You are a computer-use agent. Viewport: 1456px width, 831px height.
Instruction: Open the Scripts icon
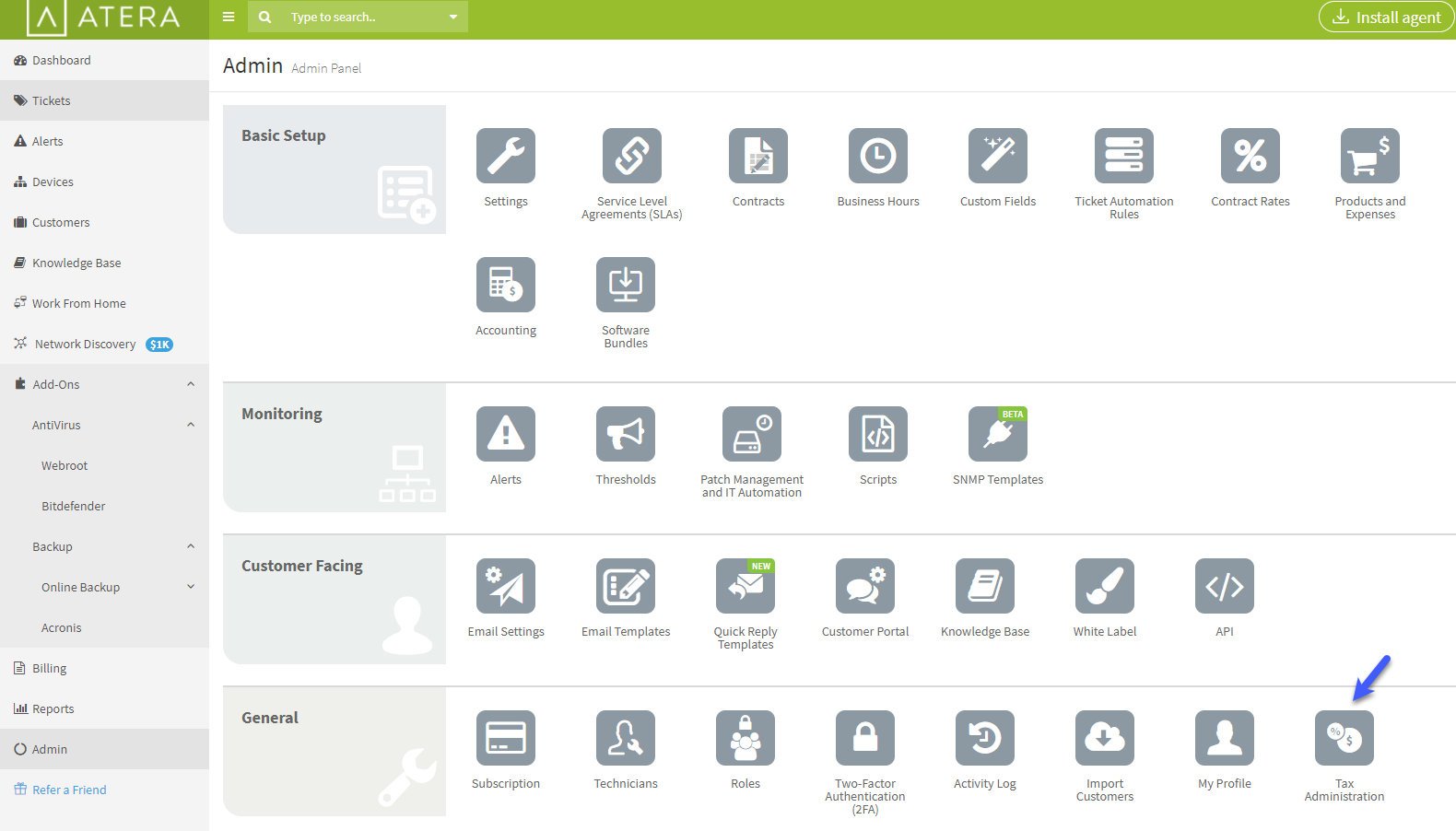pyautogui.click(x=878, y=434)
